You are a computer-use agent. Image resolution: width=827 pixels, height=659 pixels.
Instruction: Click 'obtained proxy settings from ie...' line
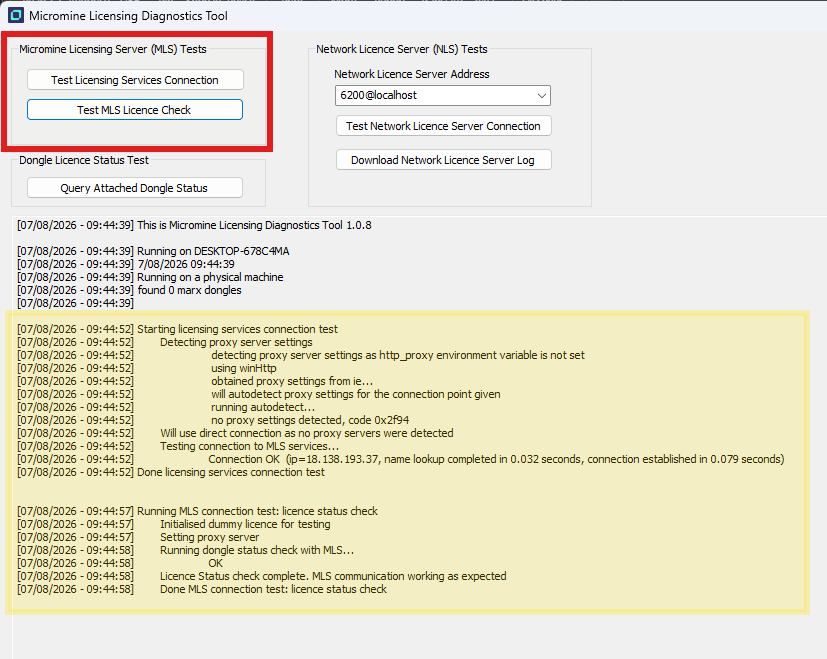coord(292,381)
